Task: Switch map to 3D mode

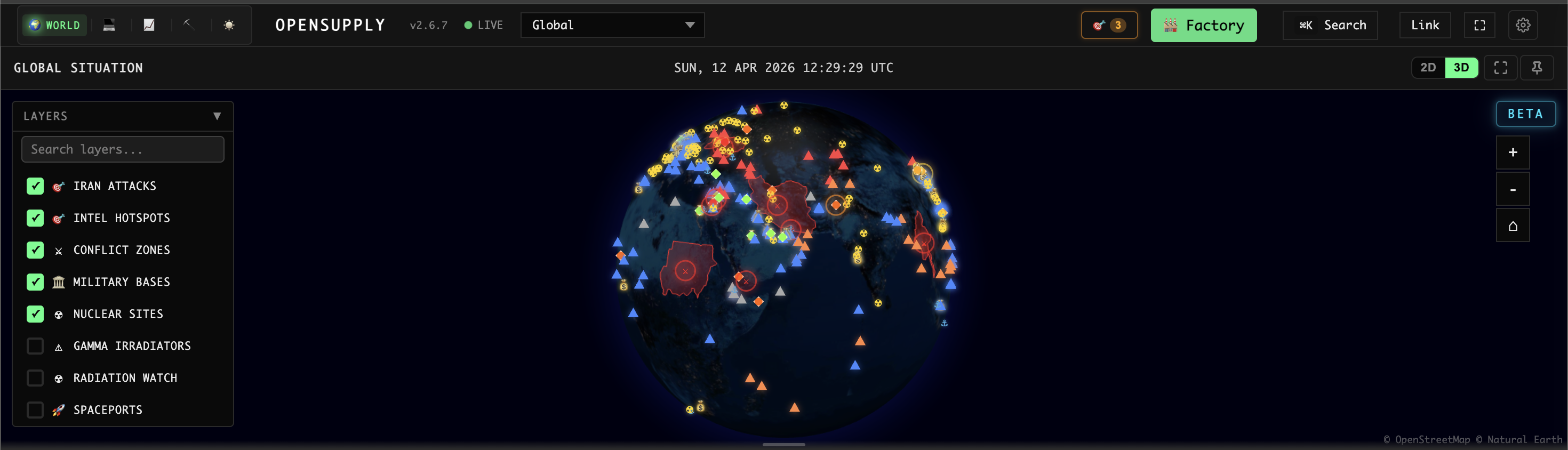Action: coord(1461,68)
